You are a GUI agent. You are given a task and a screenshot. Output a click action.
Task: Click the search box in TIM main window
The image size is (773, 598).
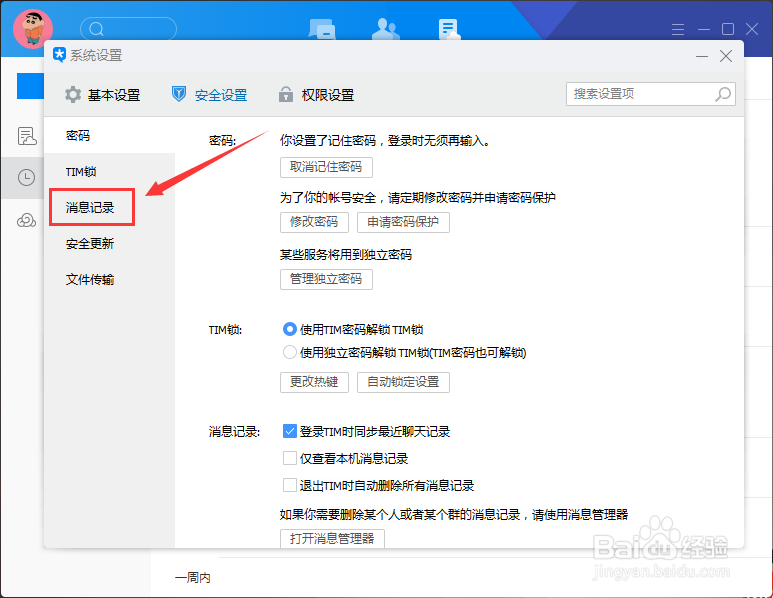128,29
